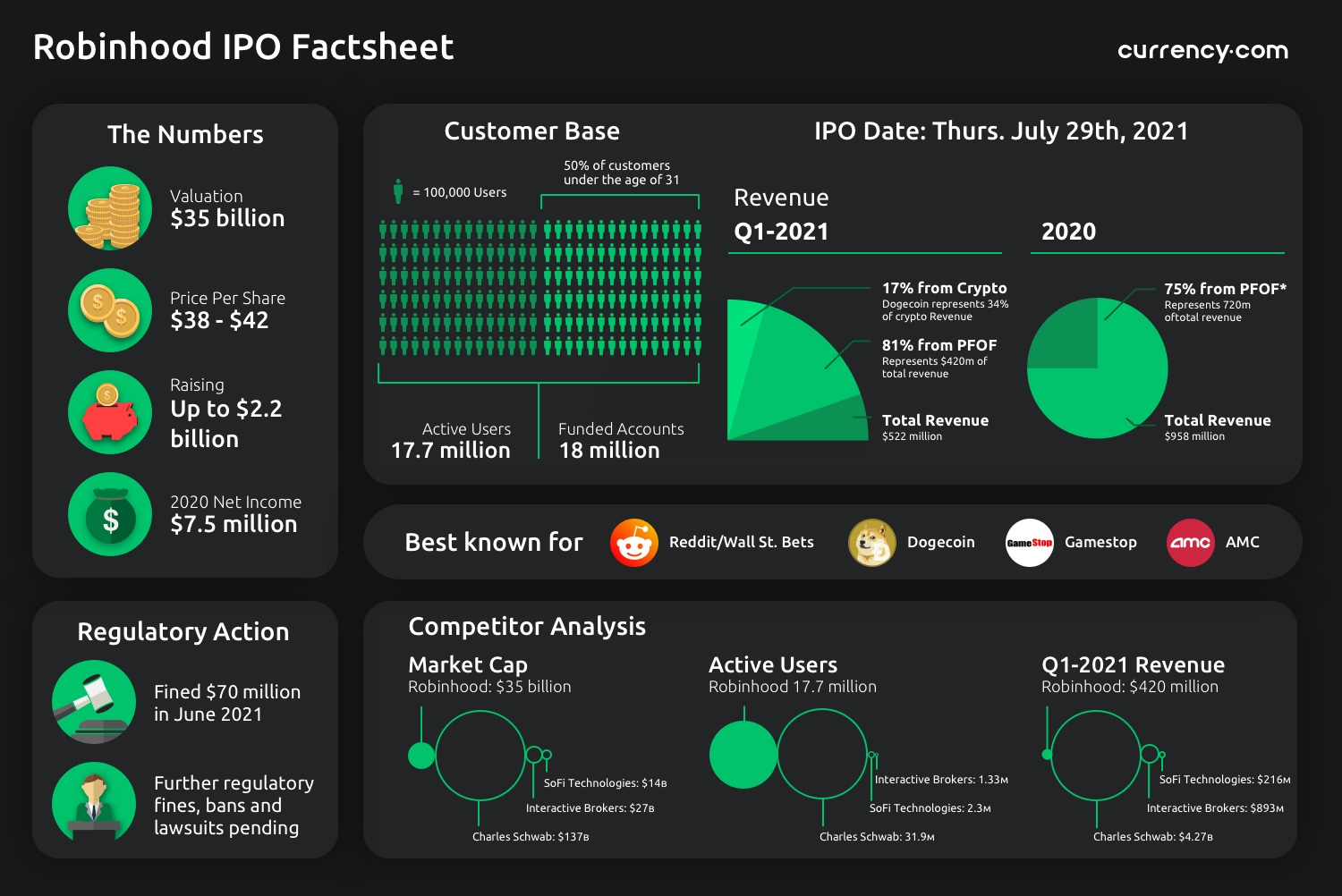
Task: Click the currency.com logo
Action: [x=1203, y=50]
